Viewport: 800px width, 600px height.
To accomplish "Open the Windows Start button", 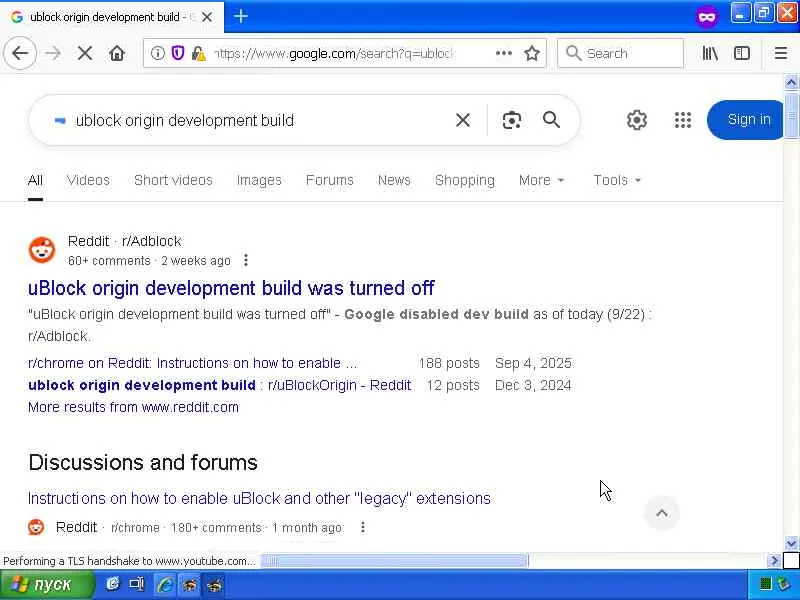I will (47, 584).
